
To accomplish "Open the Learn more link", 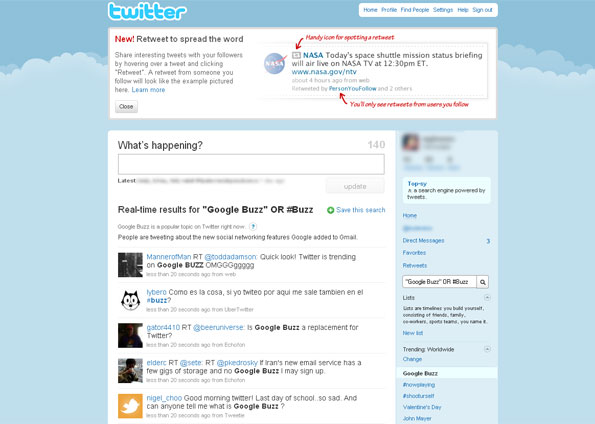I will coord(148,90).
